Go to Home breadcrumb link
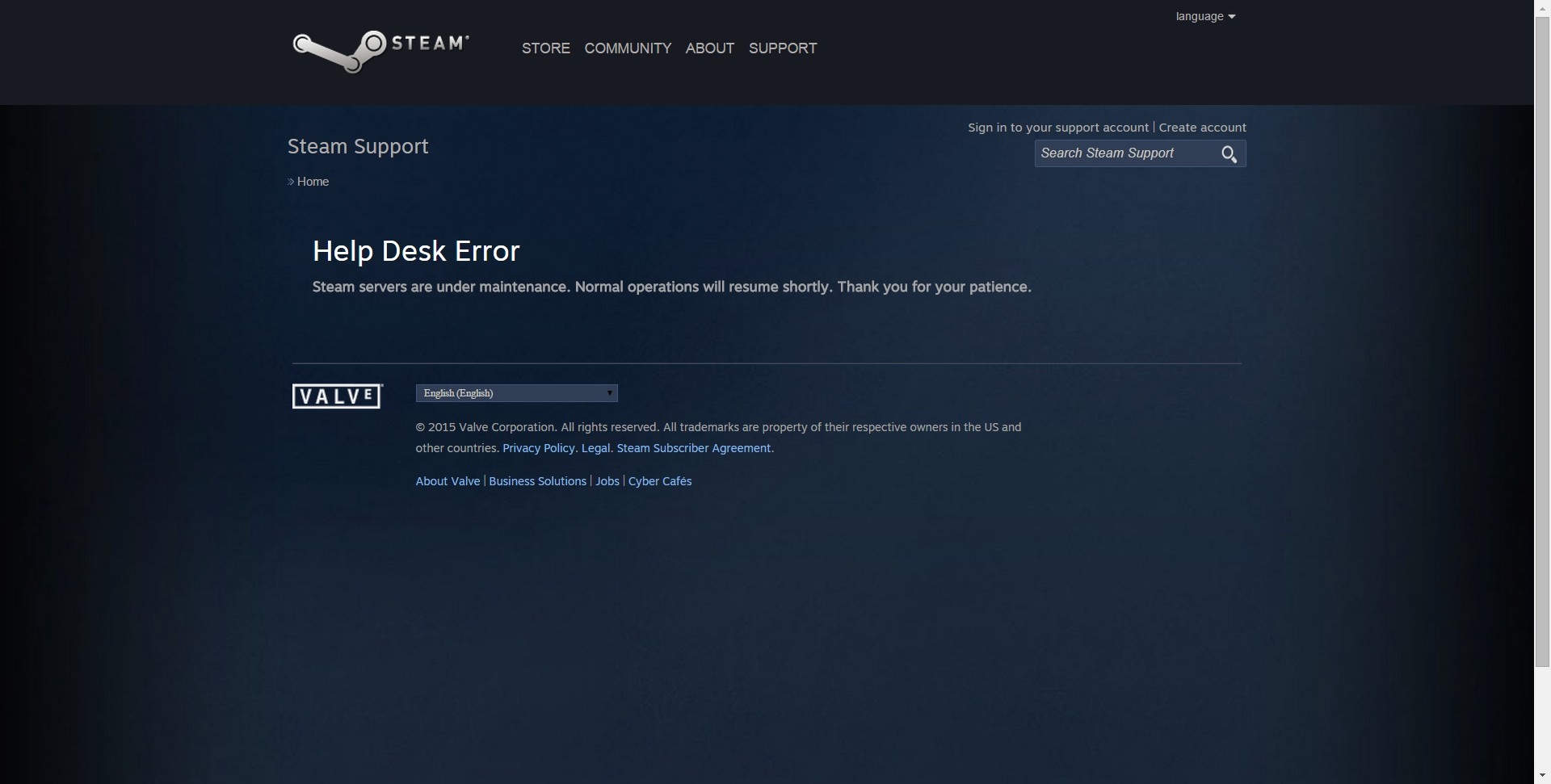 pyautogui.click(x=313, y=182)
